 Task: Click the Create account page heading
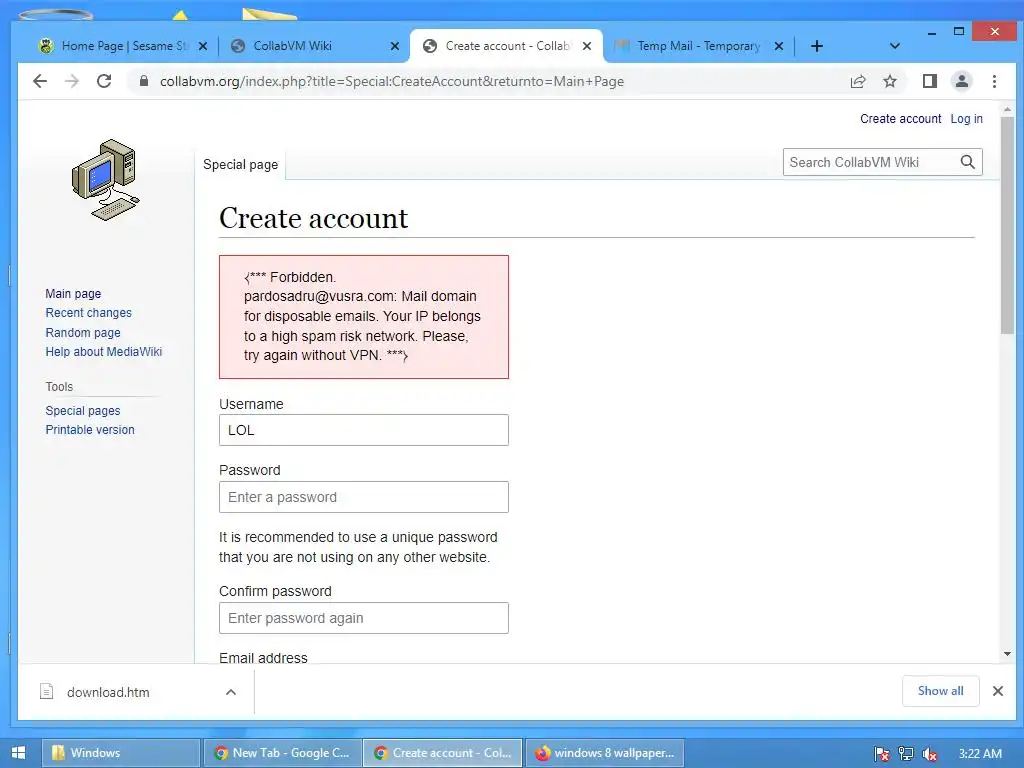coord(313,218)
